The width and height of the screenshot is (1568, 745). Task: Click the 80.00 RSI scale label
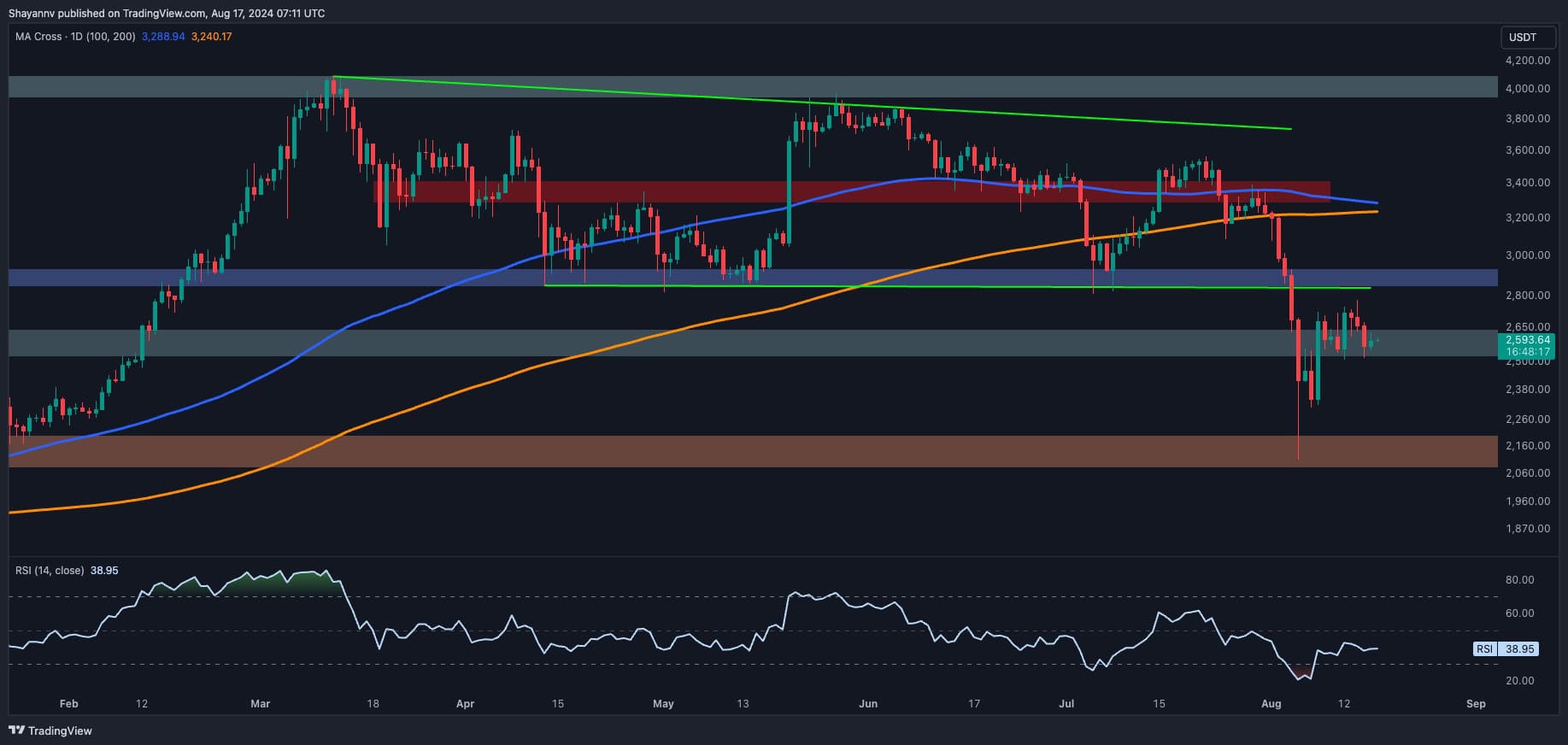pos(1520,580)
